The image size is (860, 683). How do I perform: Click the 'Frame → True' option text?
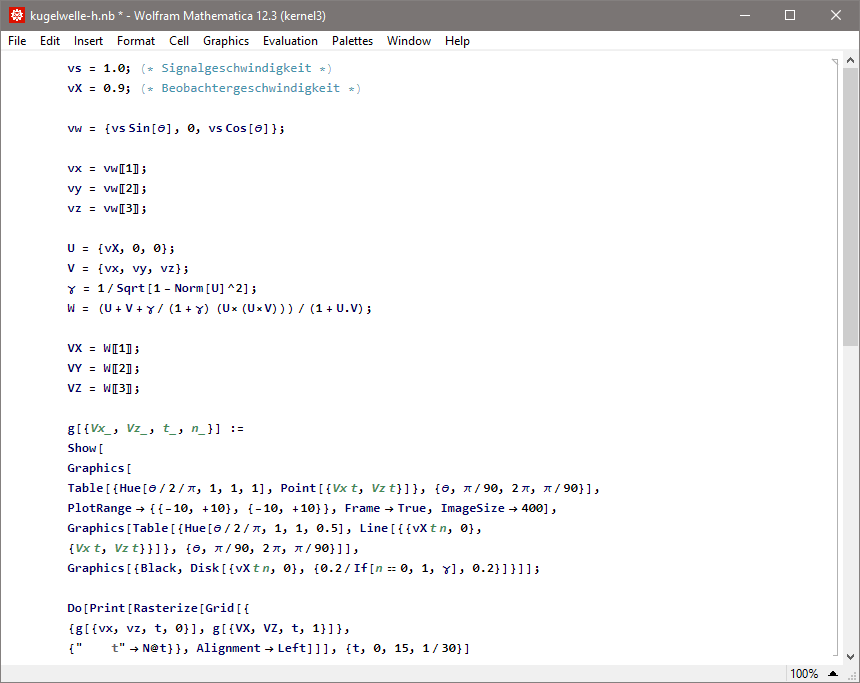[385, 509]
